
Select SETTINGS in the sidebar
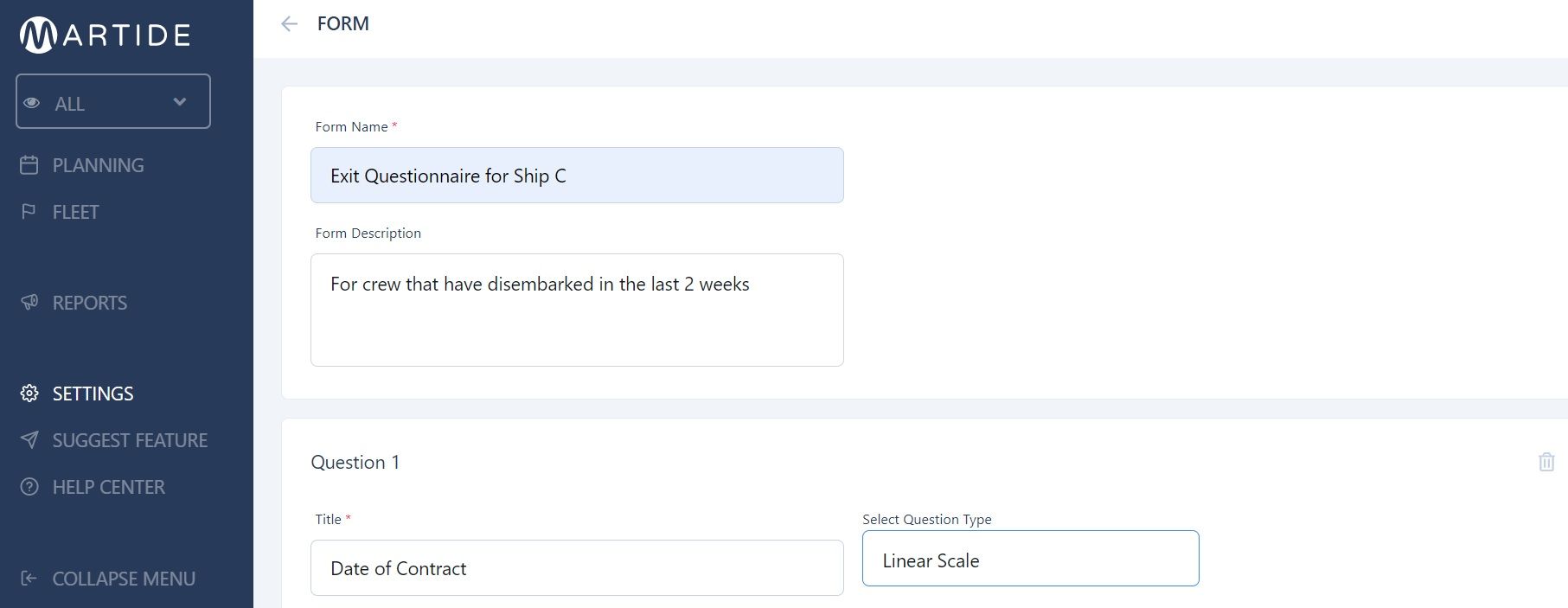pyautogui.click(x=93, y=394)
